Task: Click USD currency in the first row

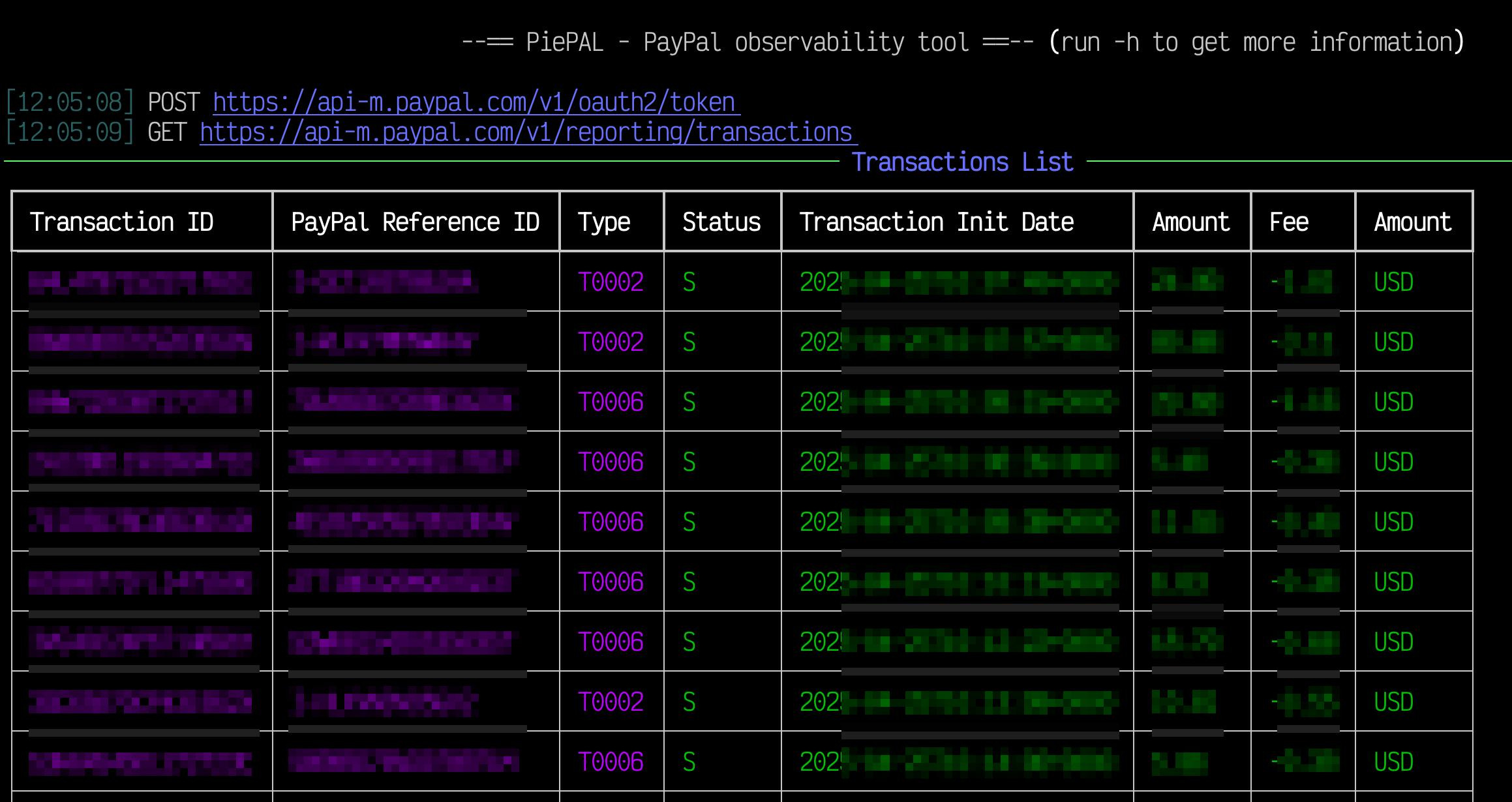Action: click(x=1393, y=282)
